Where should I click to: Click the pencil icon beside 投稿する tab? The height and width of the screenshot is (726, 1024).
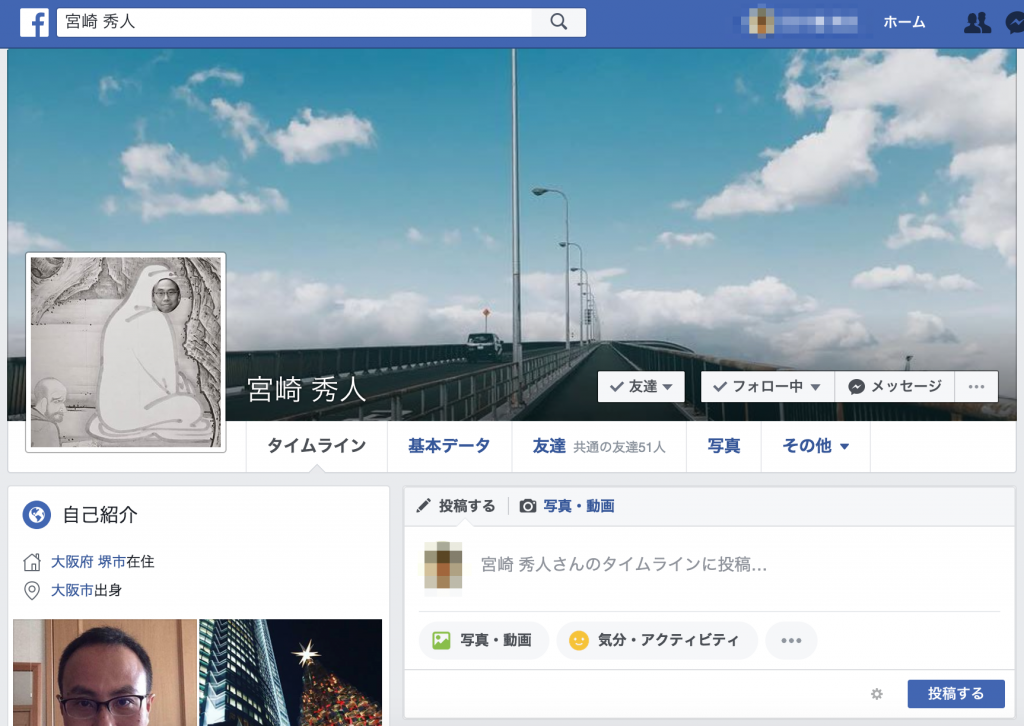coord(423,505)
